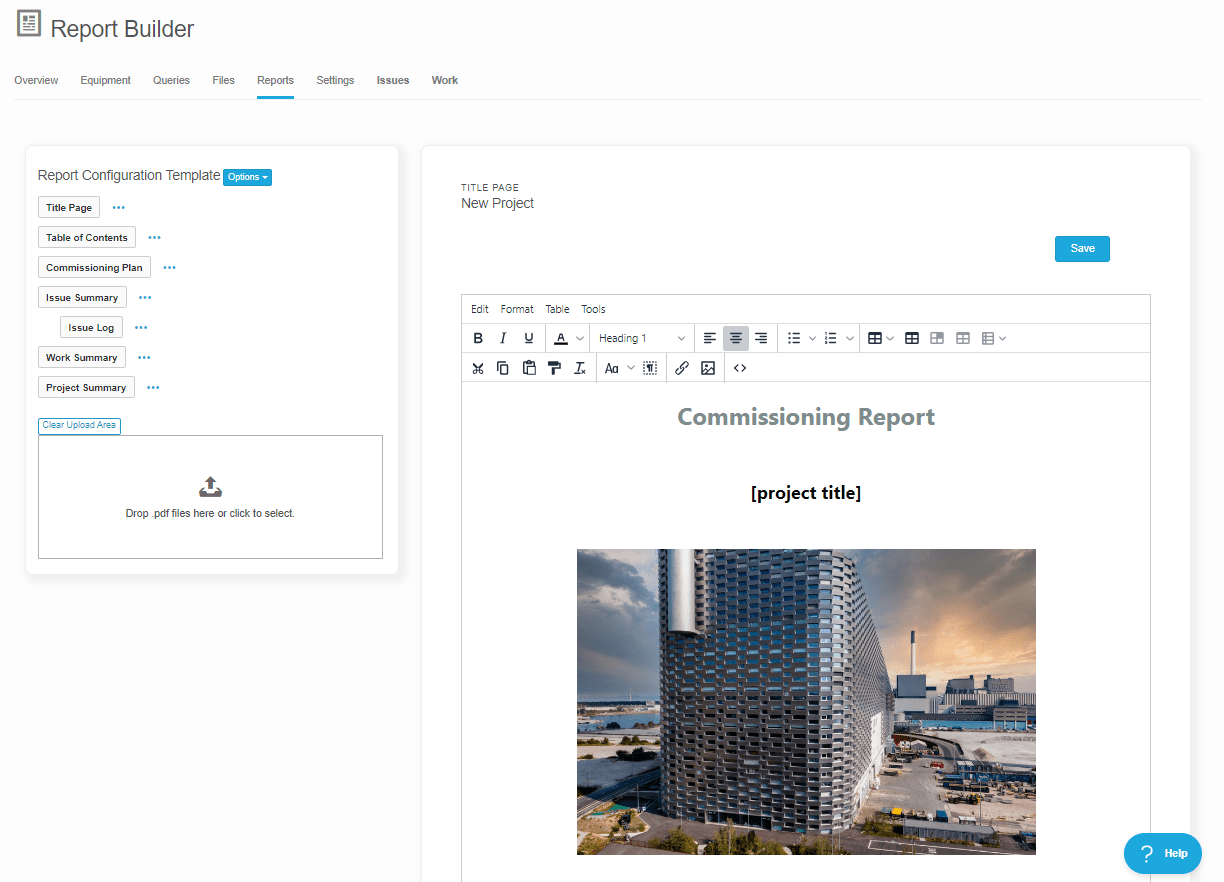Open the Heading 1 format dropdown
Viewport: 1224px width, 882px height.
click(642, 338)
